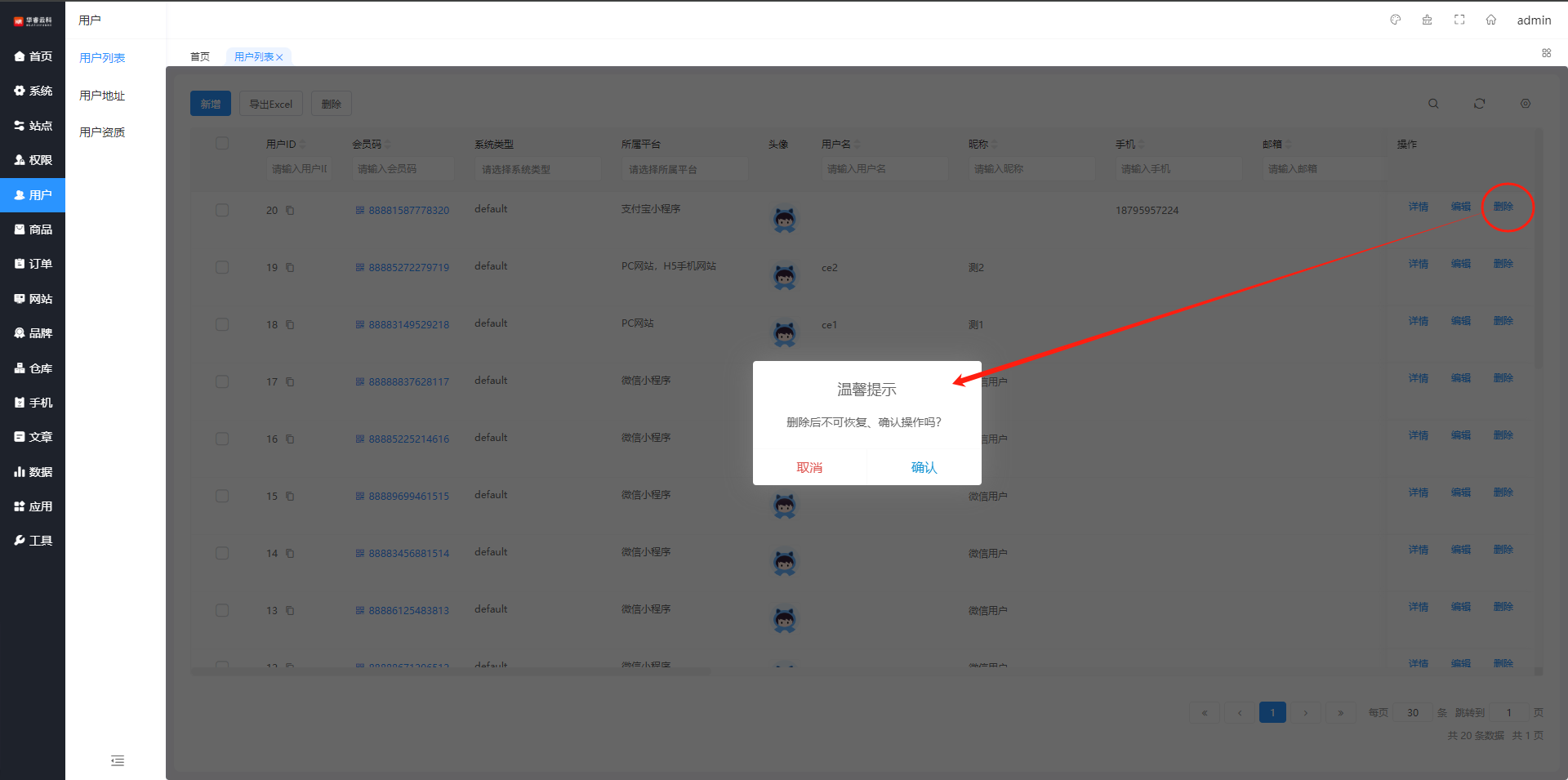Select the checkbox for user row 19
1568x780 pixels.
pos(222,267)
